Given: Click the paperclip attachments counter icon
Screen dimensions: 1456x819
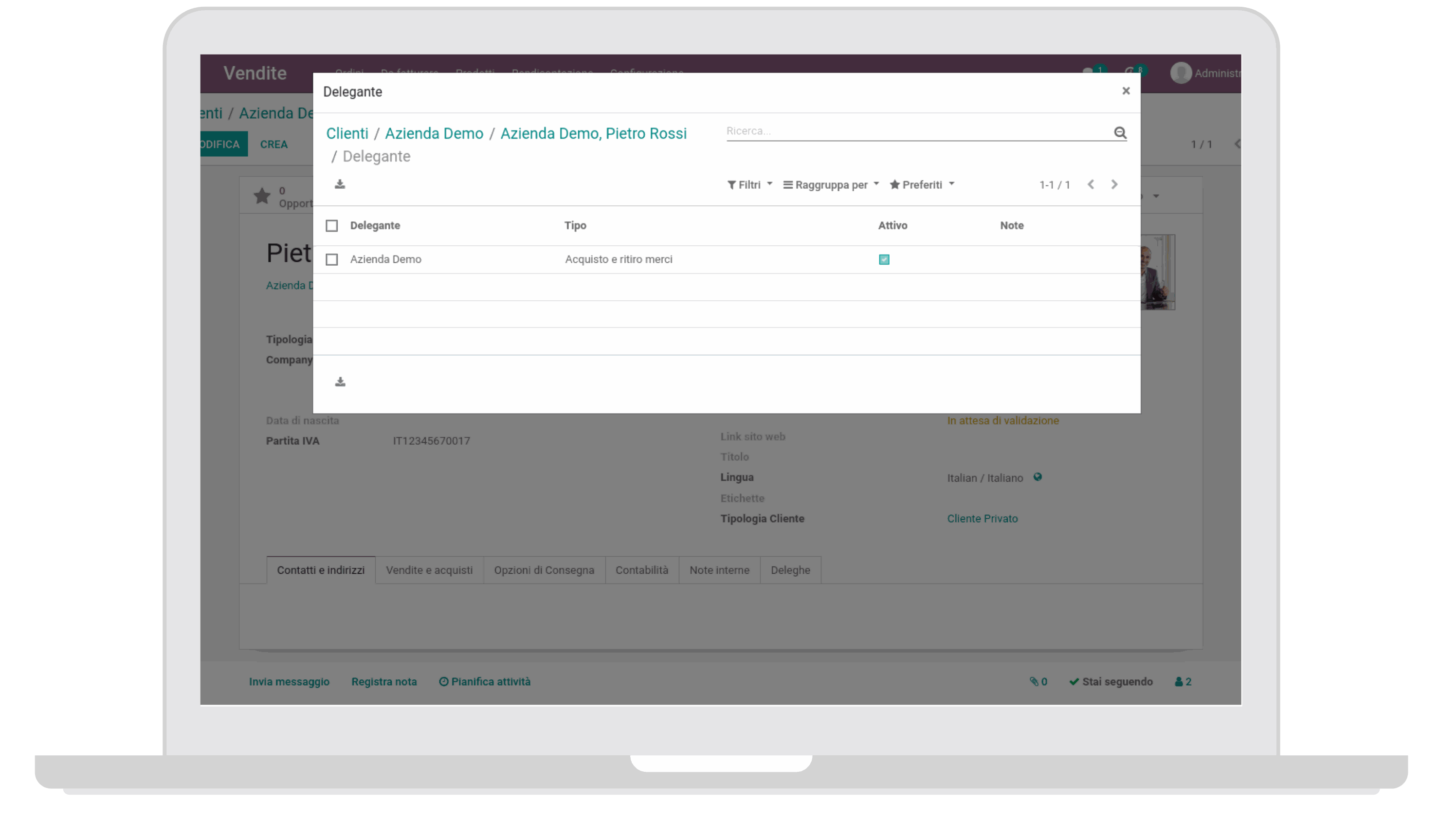Looking at the screenshot, I should [x=1035, y=681].
